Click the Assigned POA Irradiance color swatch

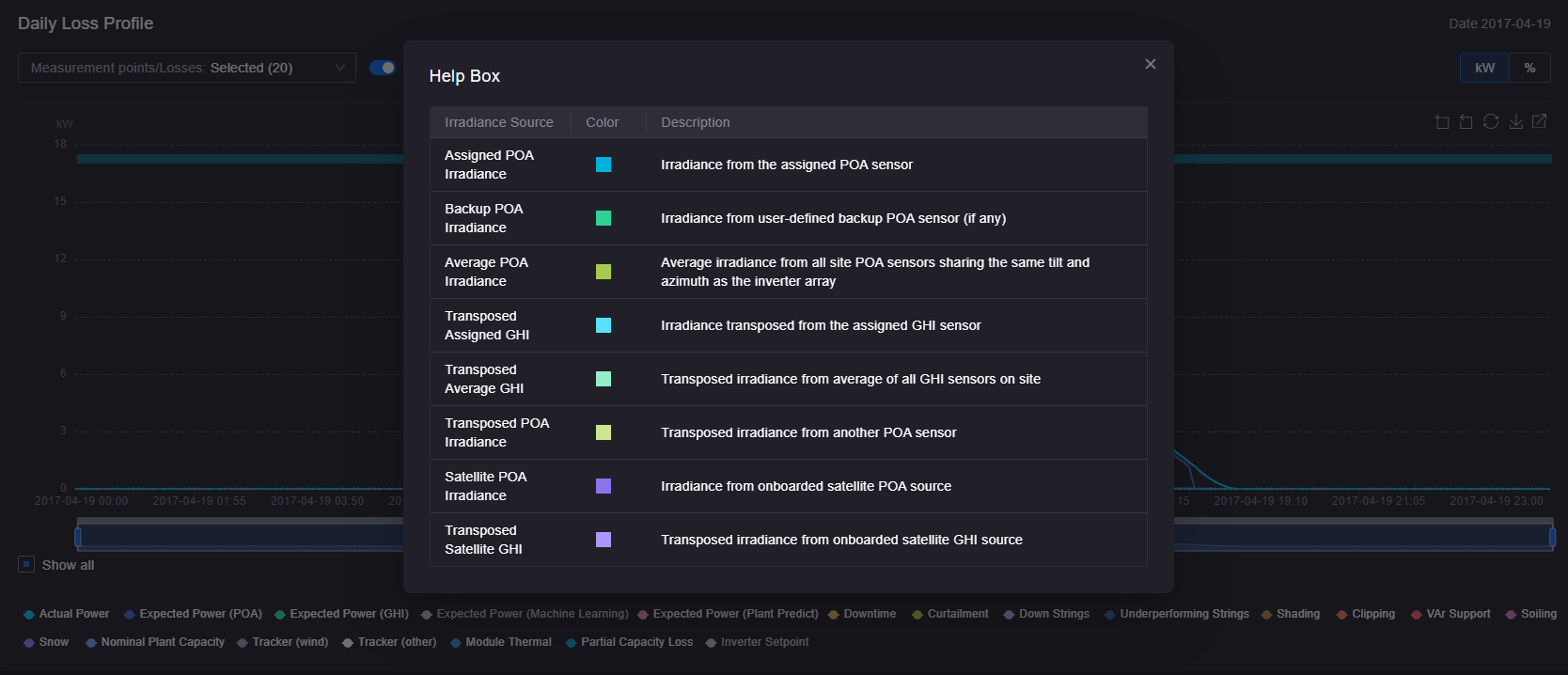(x=604, y=165)
